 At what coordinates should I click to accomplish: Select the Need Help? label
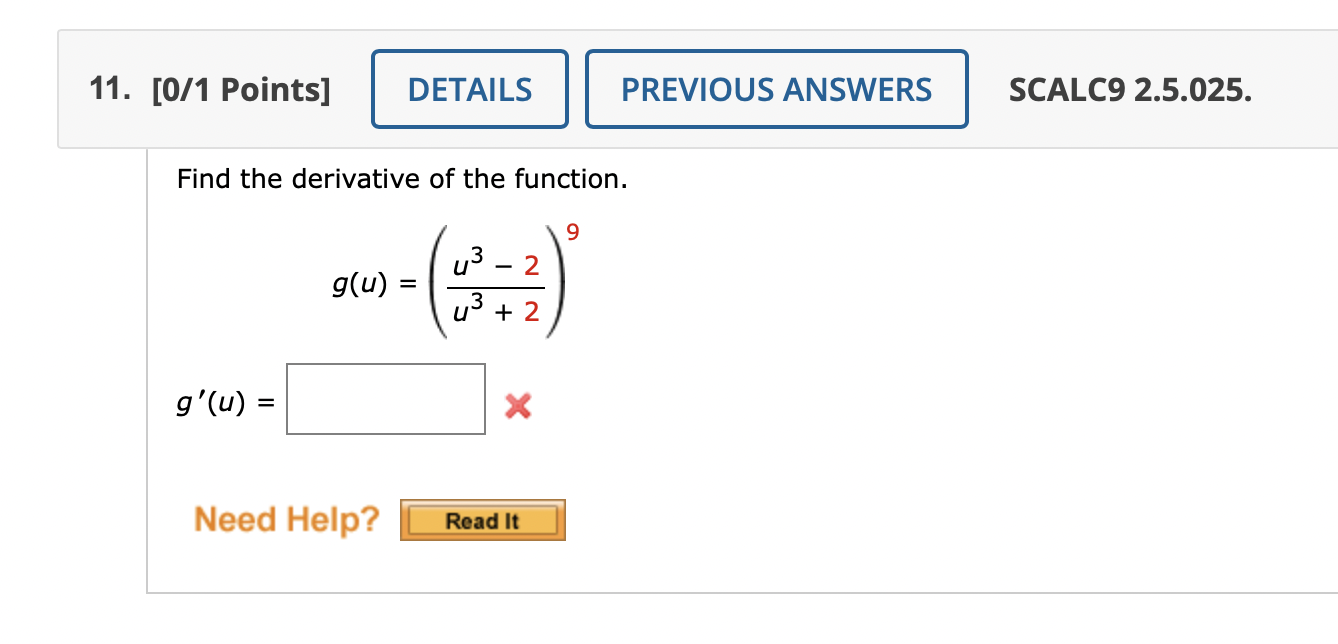coord(288,518)
